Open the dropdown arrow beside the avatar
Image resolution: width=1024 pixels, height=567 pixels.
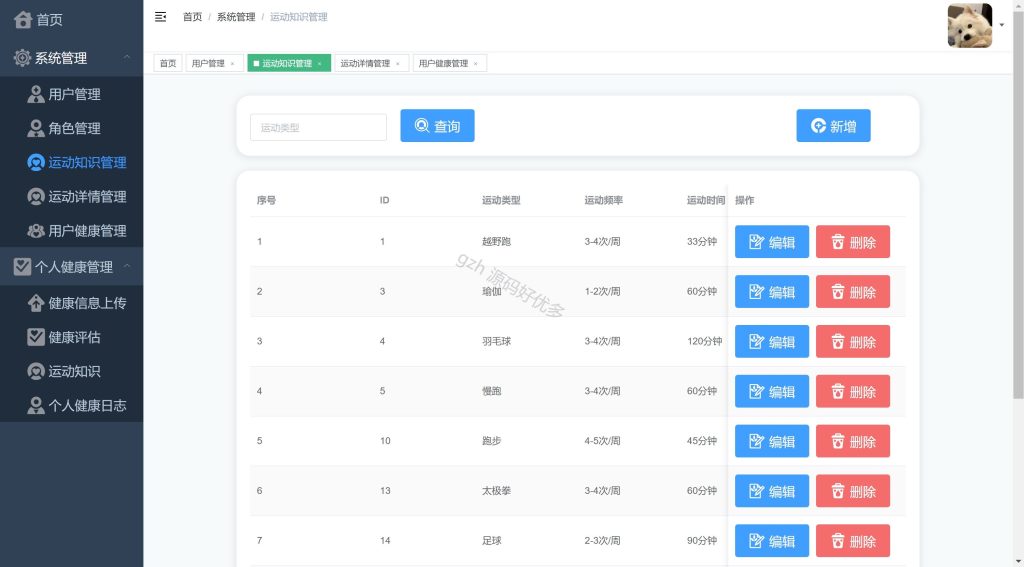[1002, 25]
